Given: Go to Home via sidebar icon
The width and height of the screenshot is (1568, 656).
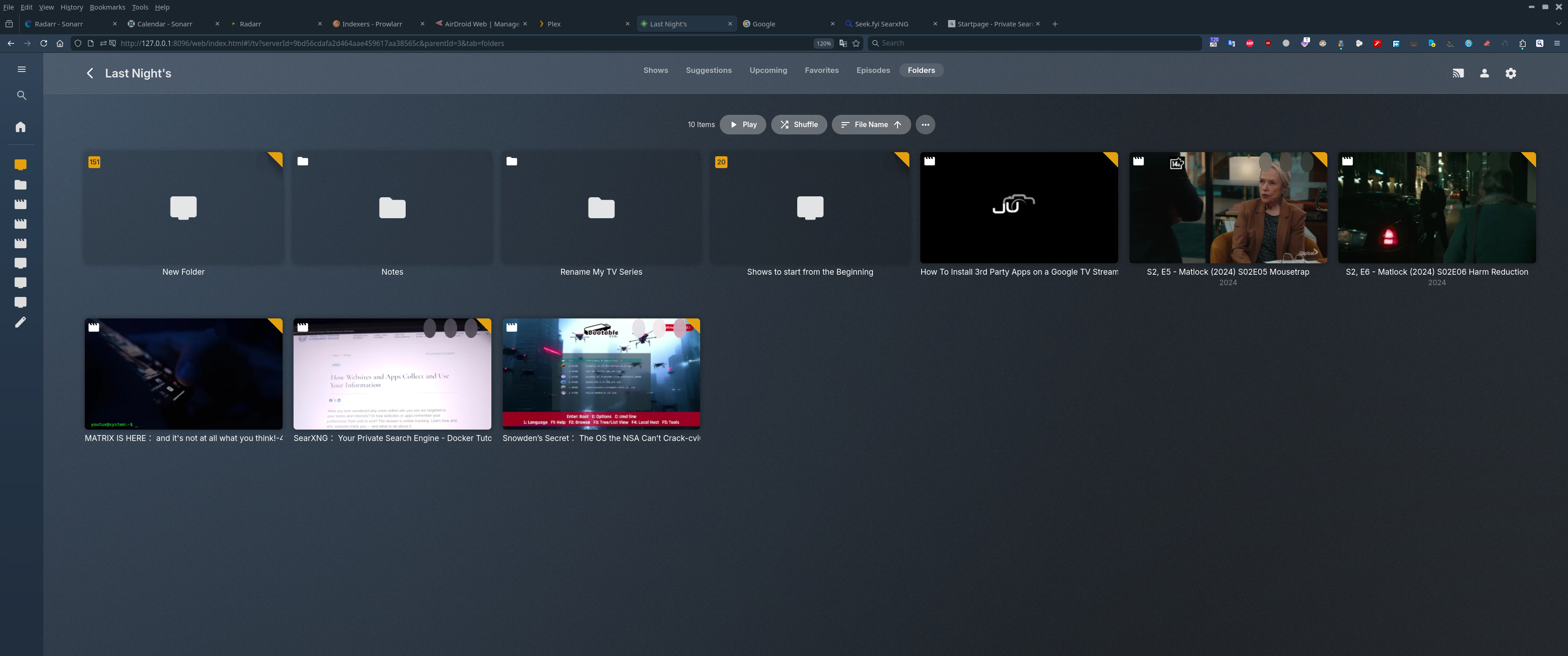Looking at the screenshot, I should (x=21, y=127).
